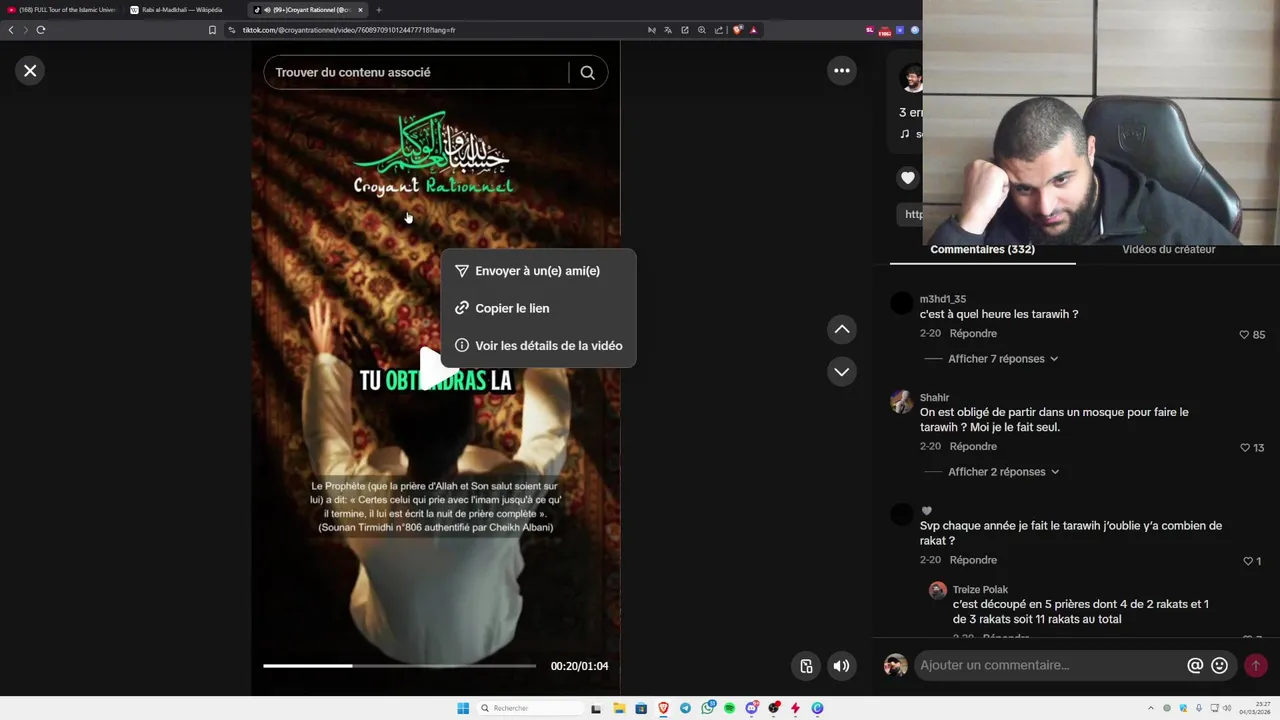Mute the video volume
This screenshot has width=1280, height=720.
point(842,666)
